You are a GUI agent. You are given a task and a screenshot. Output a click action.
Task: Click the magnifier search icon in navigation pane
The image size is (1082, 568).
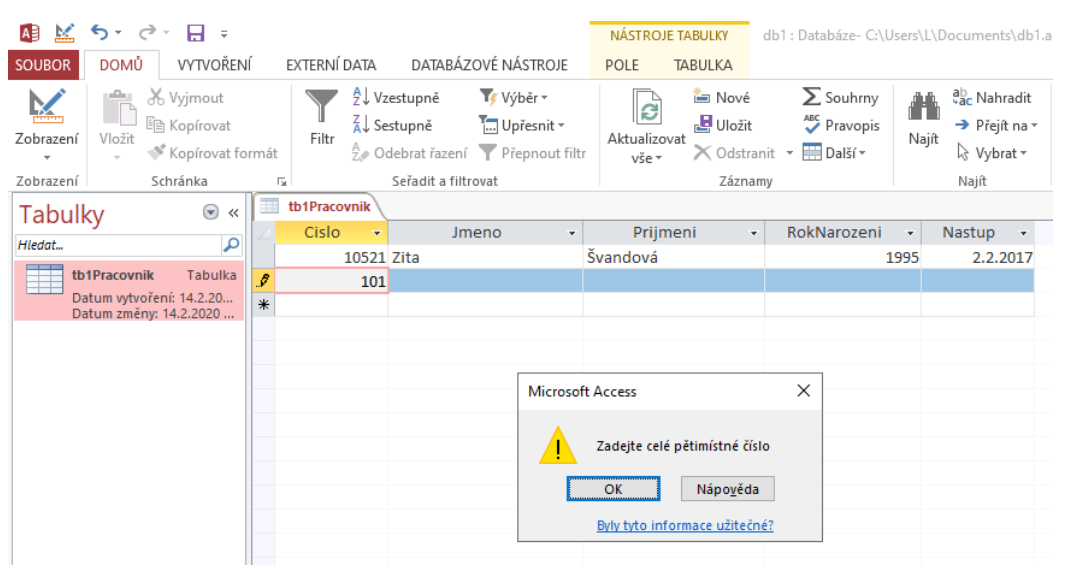point(232,245)
